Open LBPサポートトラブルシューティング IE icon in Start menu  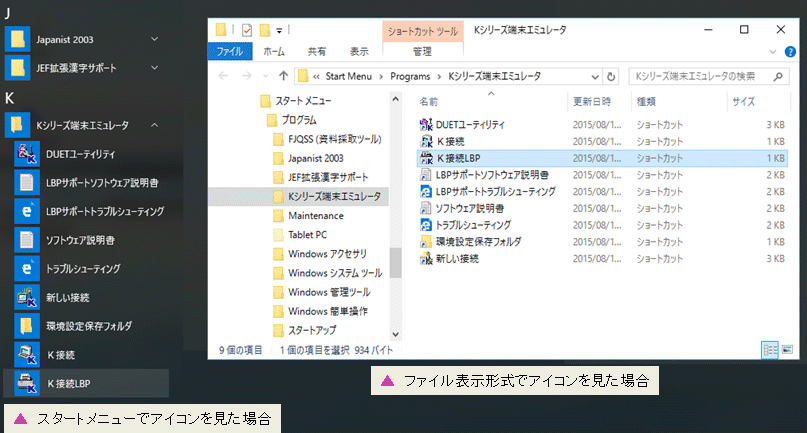27,211
